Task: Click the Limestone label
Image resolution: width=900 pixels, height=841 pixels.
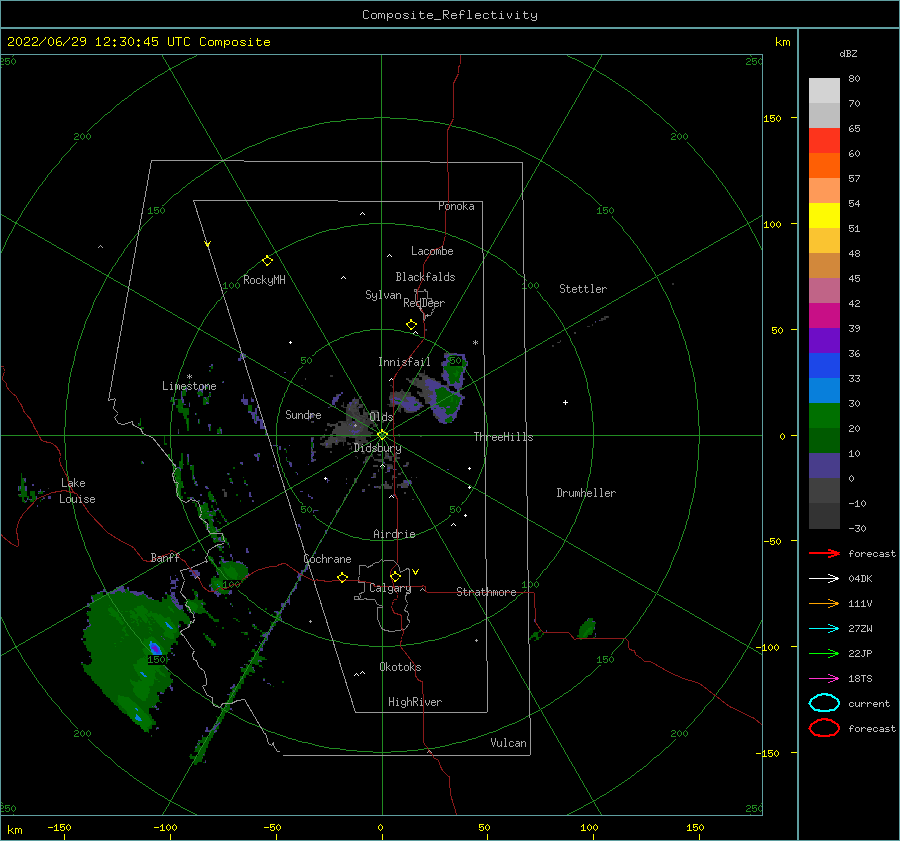Action: tap(189, 386)
